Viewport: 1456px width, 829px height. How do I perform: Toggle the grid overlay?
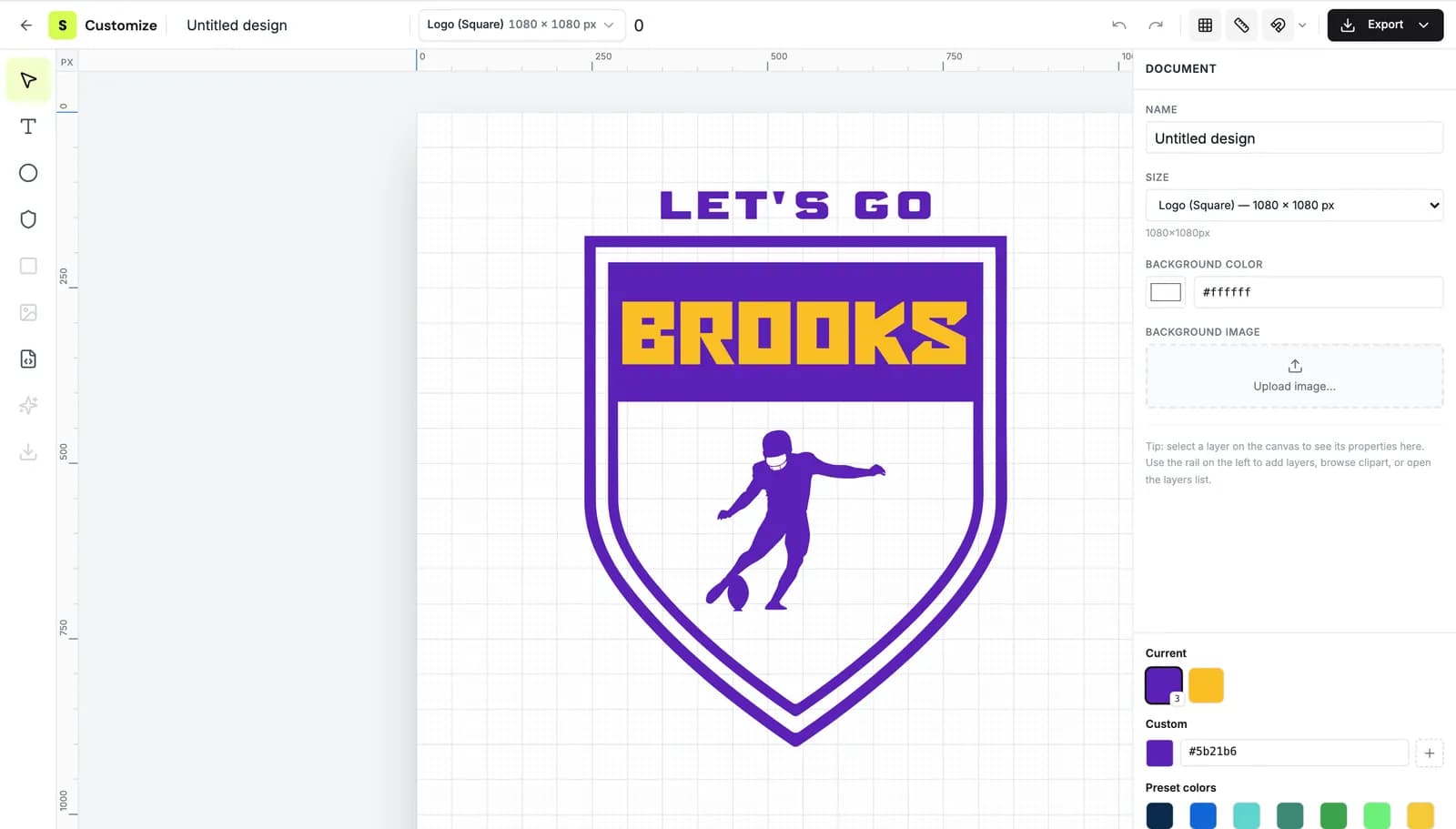[x=1205, y=25]
